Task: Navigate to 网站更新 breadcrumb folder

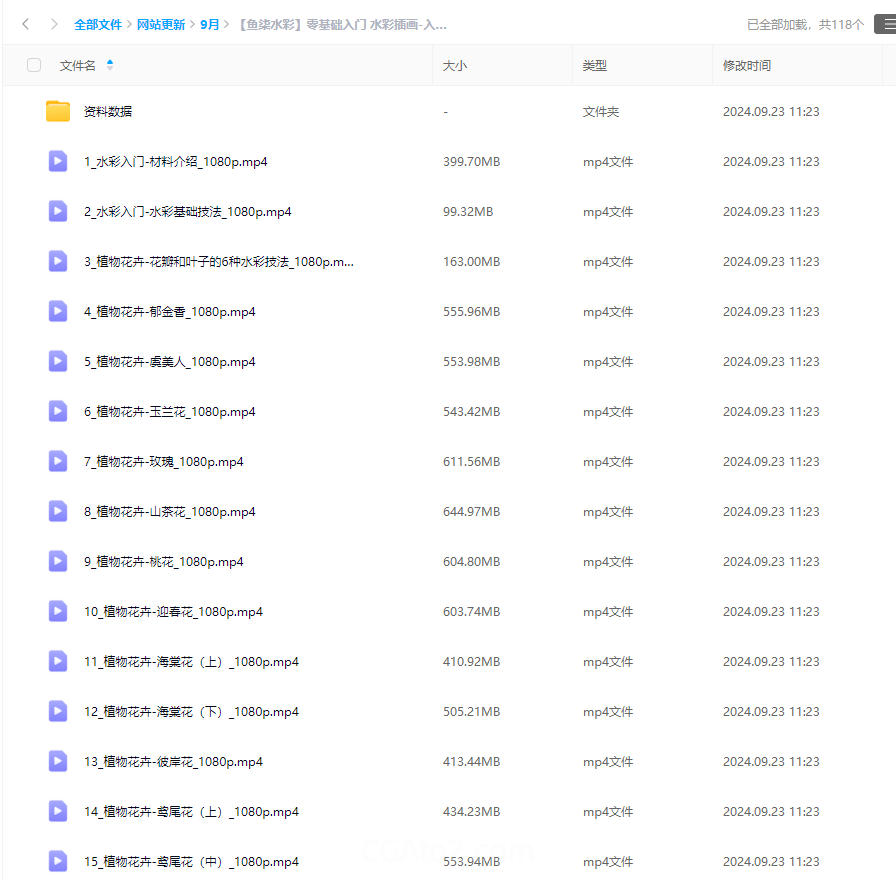Action: 161,24
